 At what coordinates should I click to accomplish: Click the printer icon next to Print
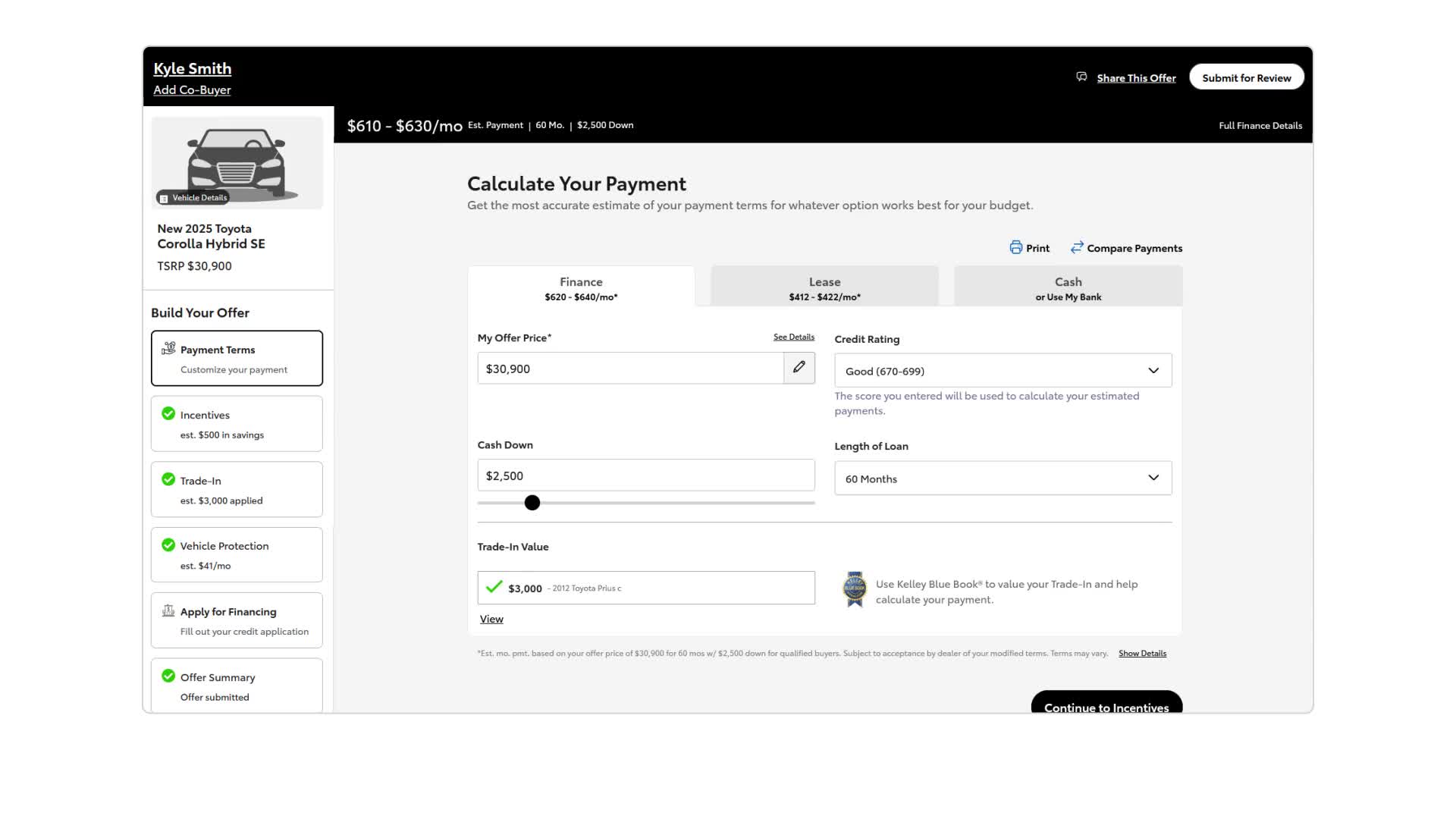point(1015,248)
